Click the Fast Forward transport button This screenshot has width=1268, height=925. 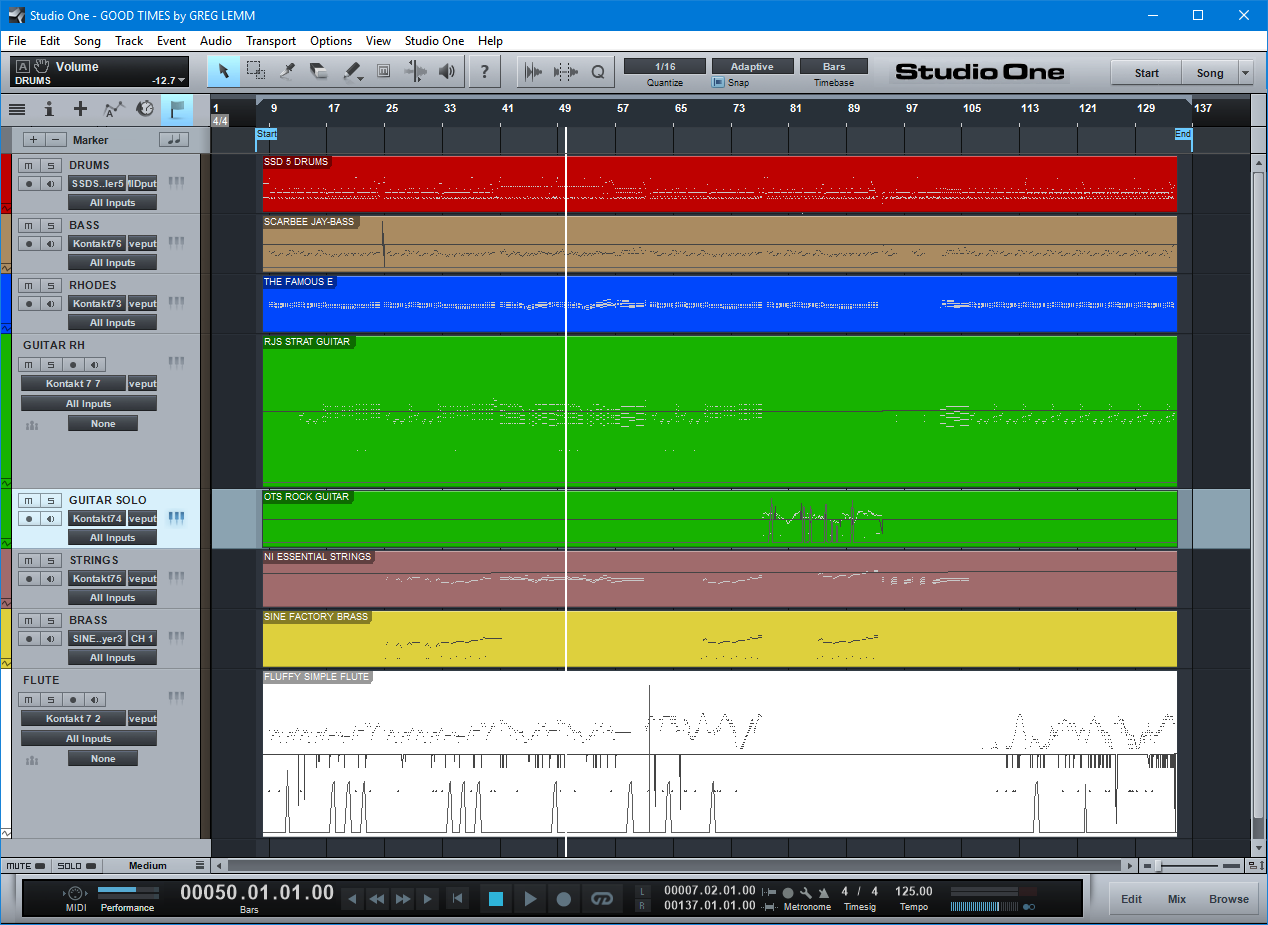point(402,899)
